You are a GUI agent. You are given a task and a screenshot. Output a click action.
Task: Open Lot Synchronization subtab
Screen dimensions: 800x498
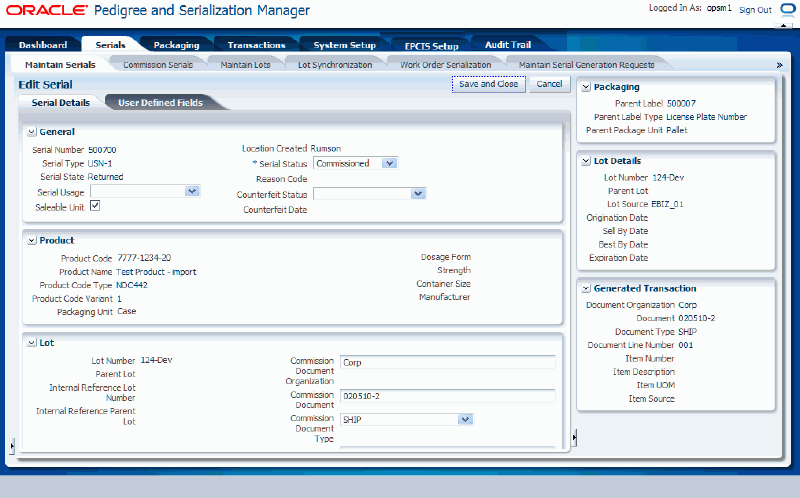335,65
